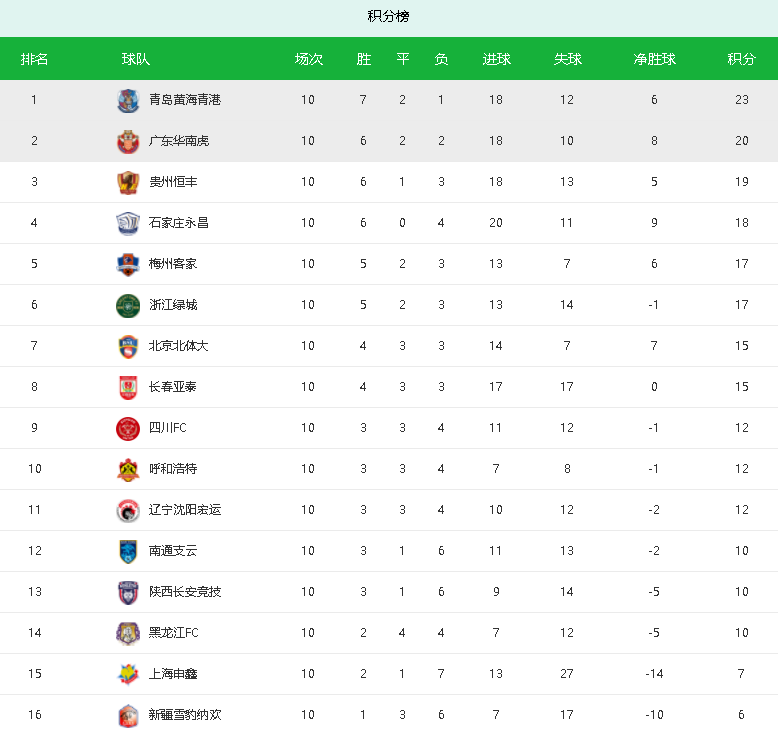
Task: Select the 排名 column header
Action: [34, 59]
